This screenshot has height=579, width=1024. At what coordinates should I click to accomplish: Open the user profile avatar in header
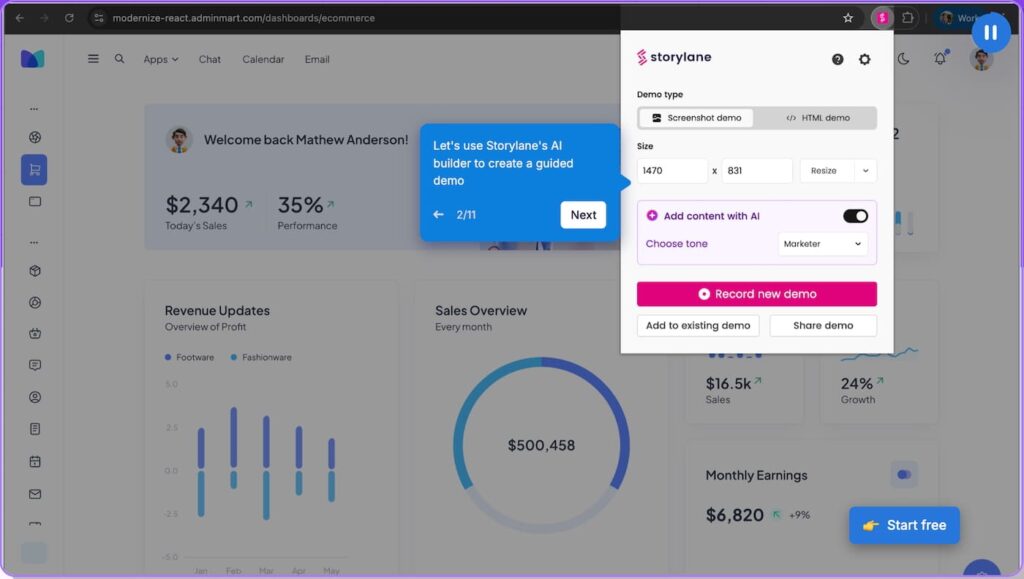(981, 59)
